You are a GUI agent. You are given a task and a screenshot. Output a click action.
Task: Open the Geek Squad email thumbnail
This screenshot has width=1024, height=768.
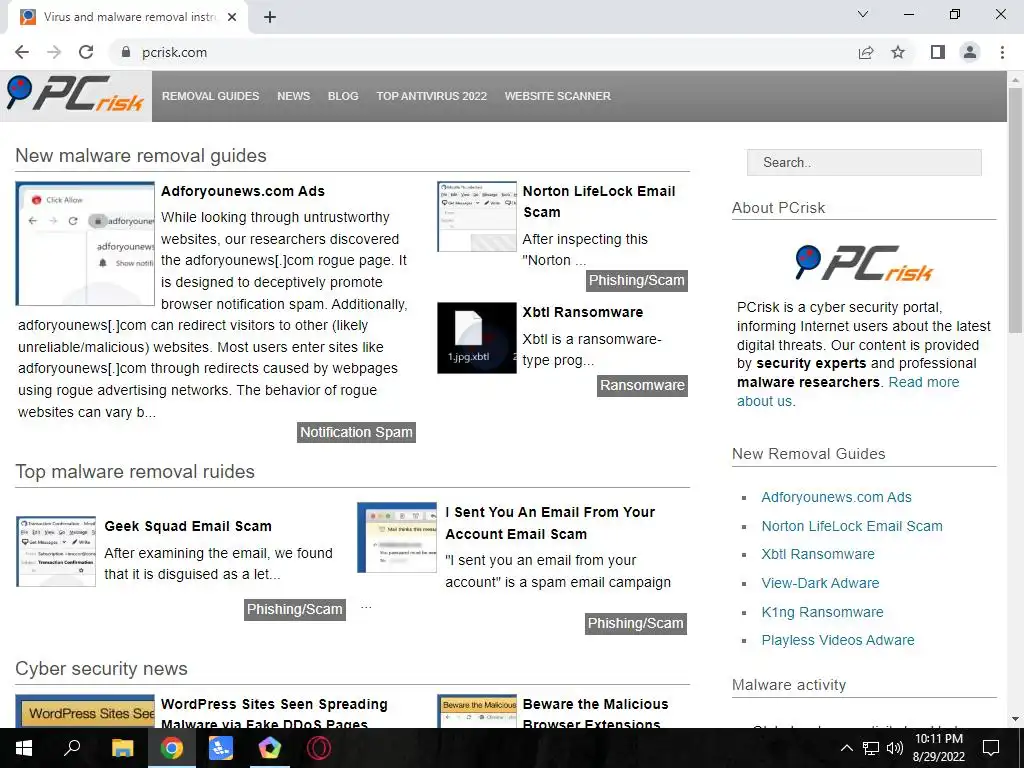point(56,551)
